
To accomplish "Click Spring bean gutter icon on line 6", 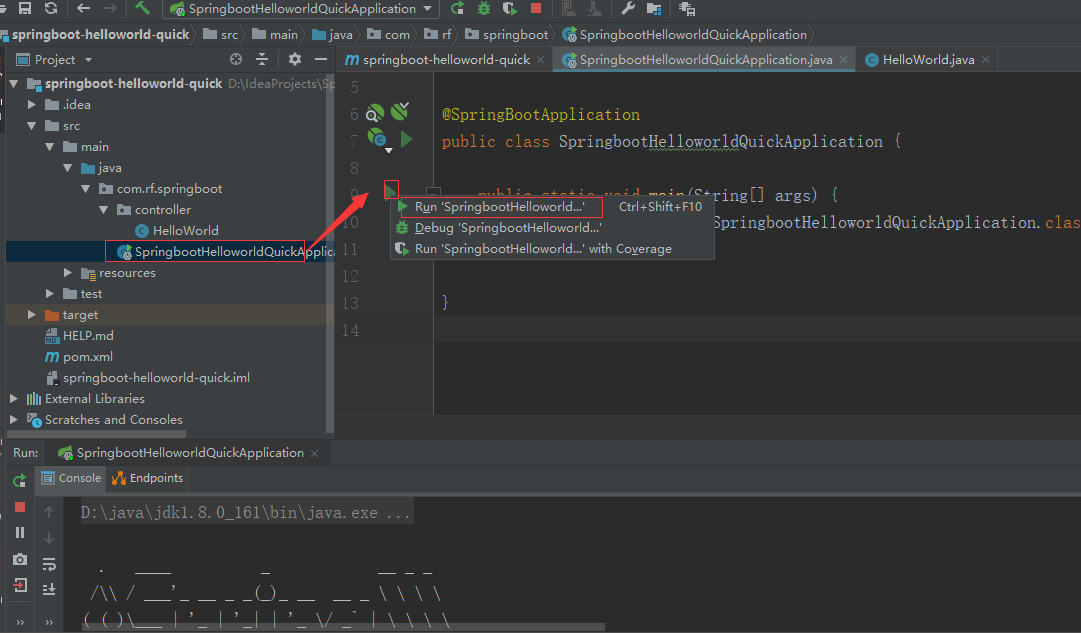I will click(x=375, y=113).
